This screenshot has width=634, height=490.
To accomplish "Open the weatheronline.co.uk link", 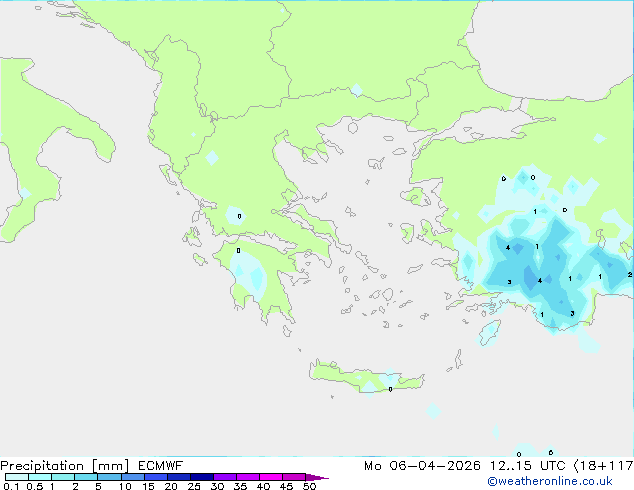I will click(x=550, y=481).
